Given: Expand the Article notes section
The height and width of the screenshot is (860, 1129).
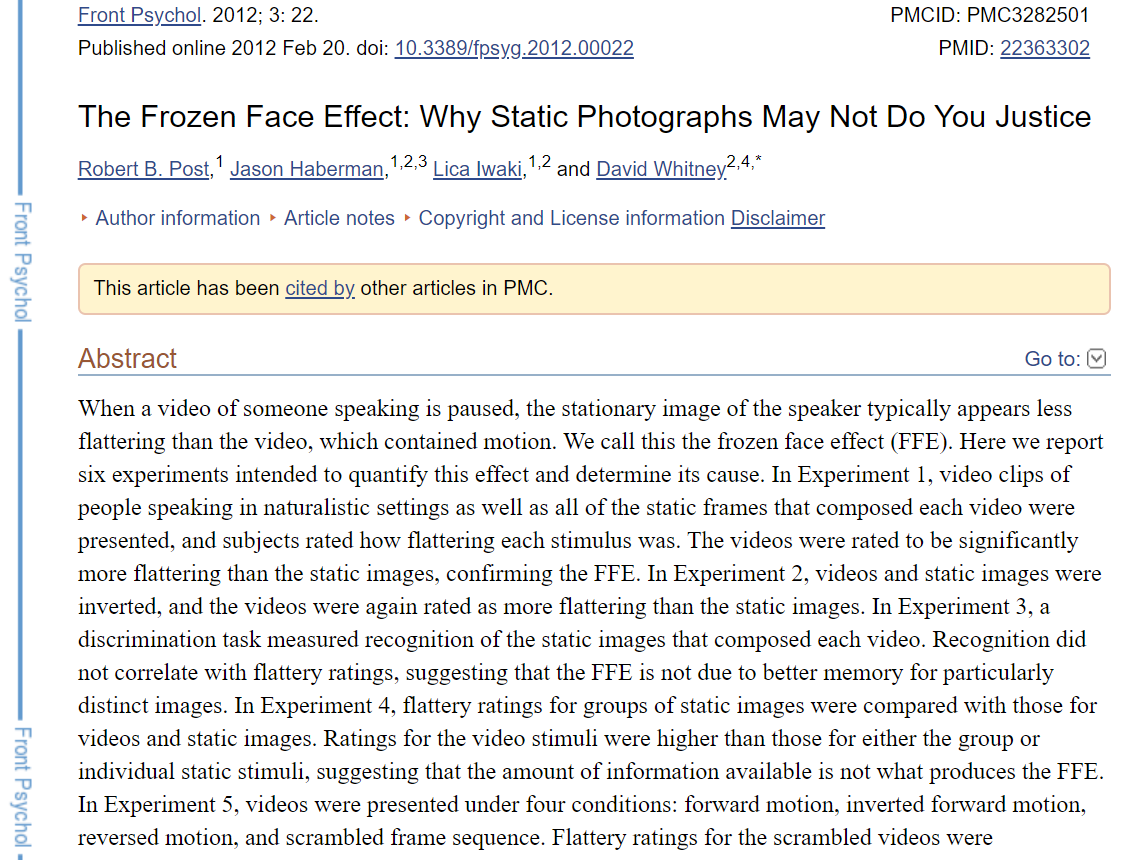Looking at the screenshot, I should pyautogui.click(x=339, y=218).
